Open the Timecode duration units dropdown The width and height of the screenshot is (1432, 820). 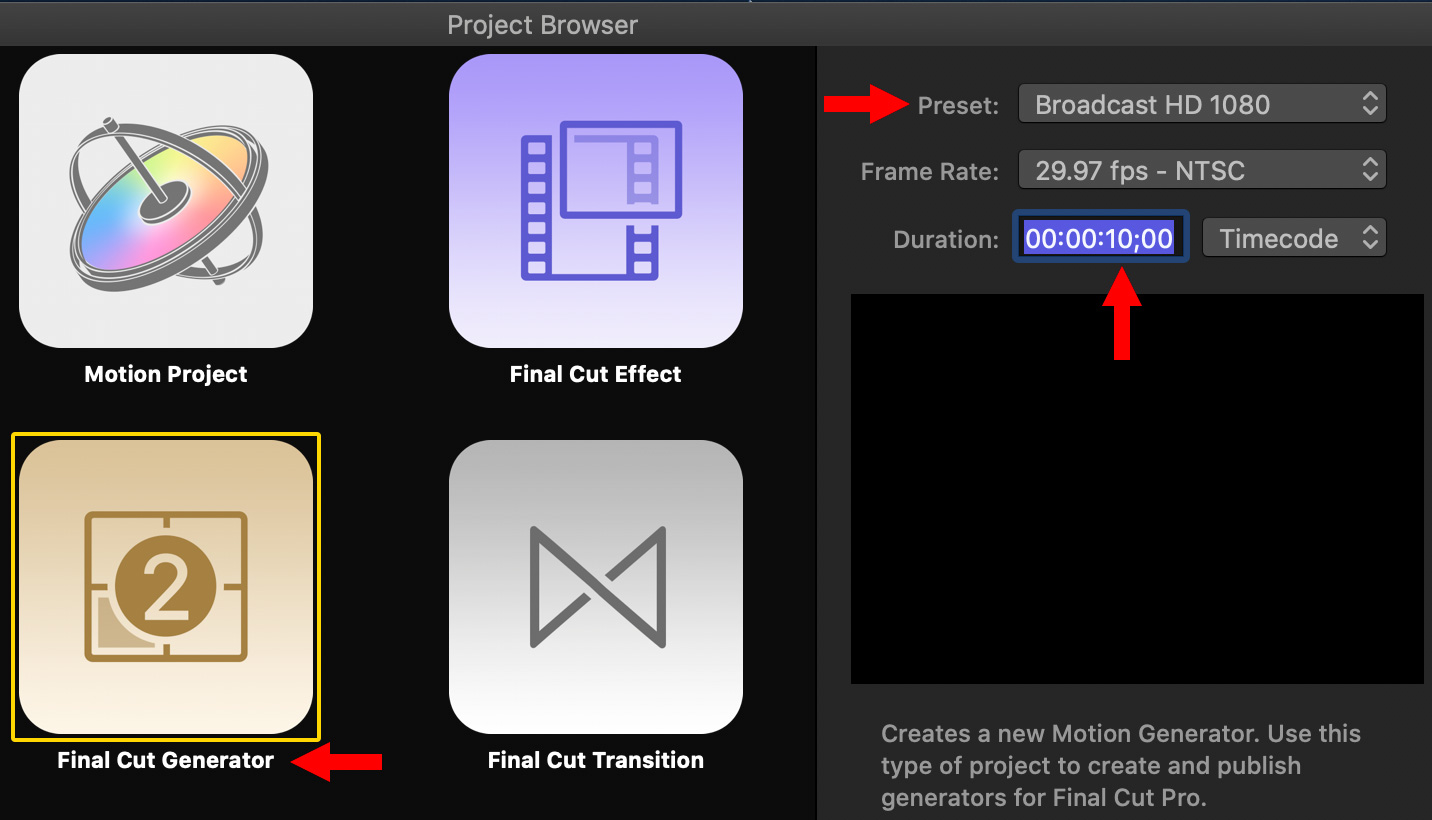(x=1294, y=238)
